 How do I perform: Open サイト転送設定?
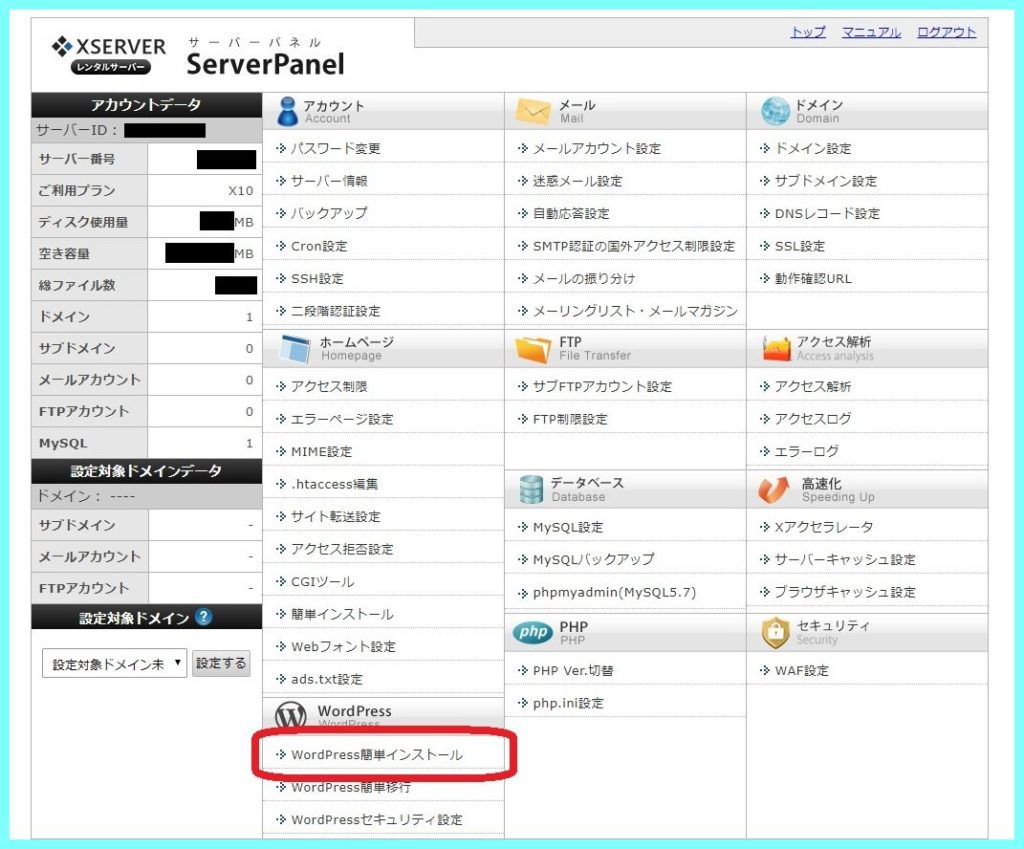(x=335, y=517)
